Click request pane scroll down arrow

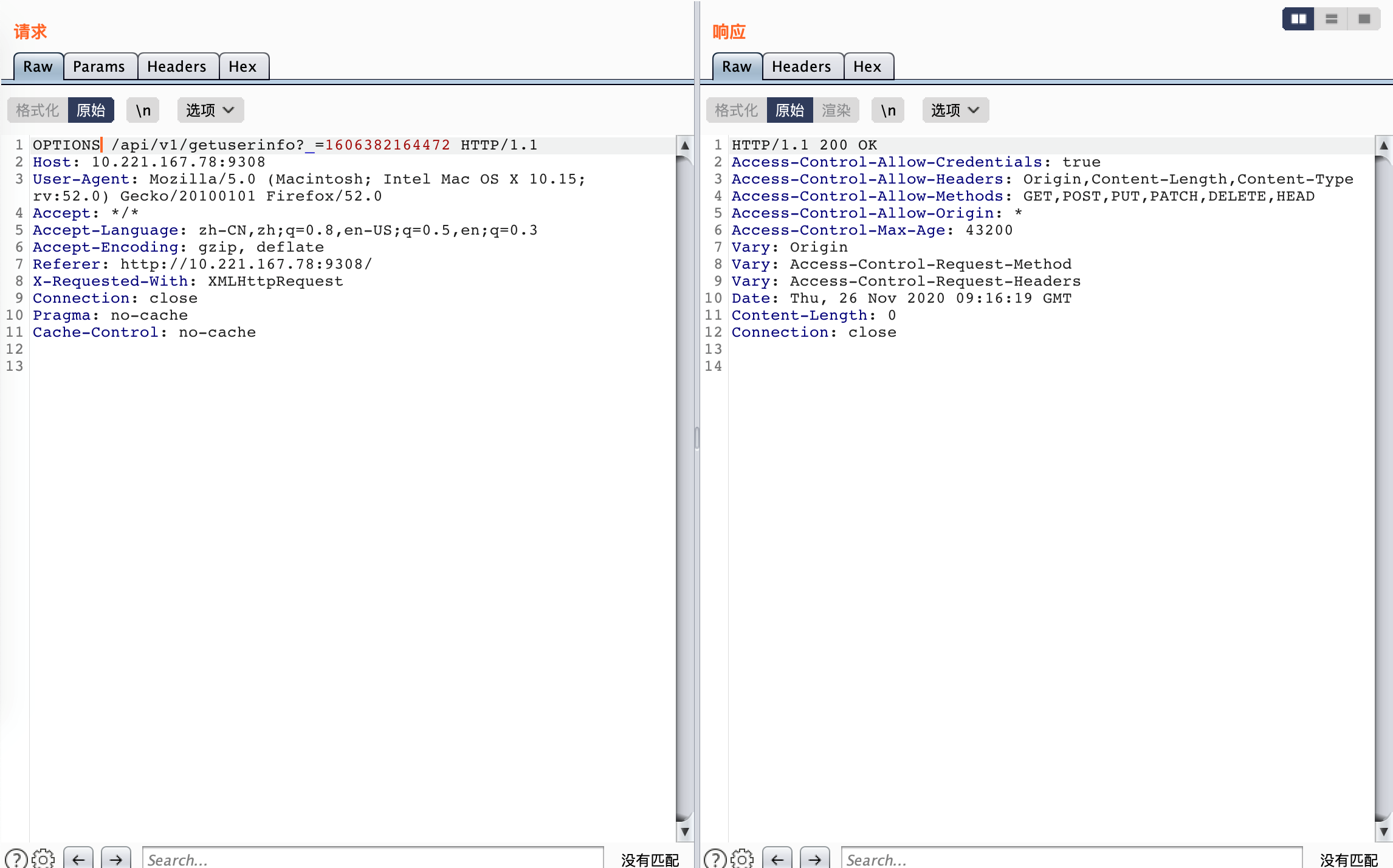pos(685,832)
